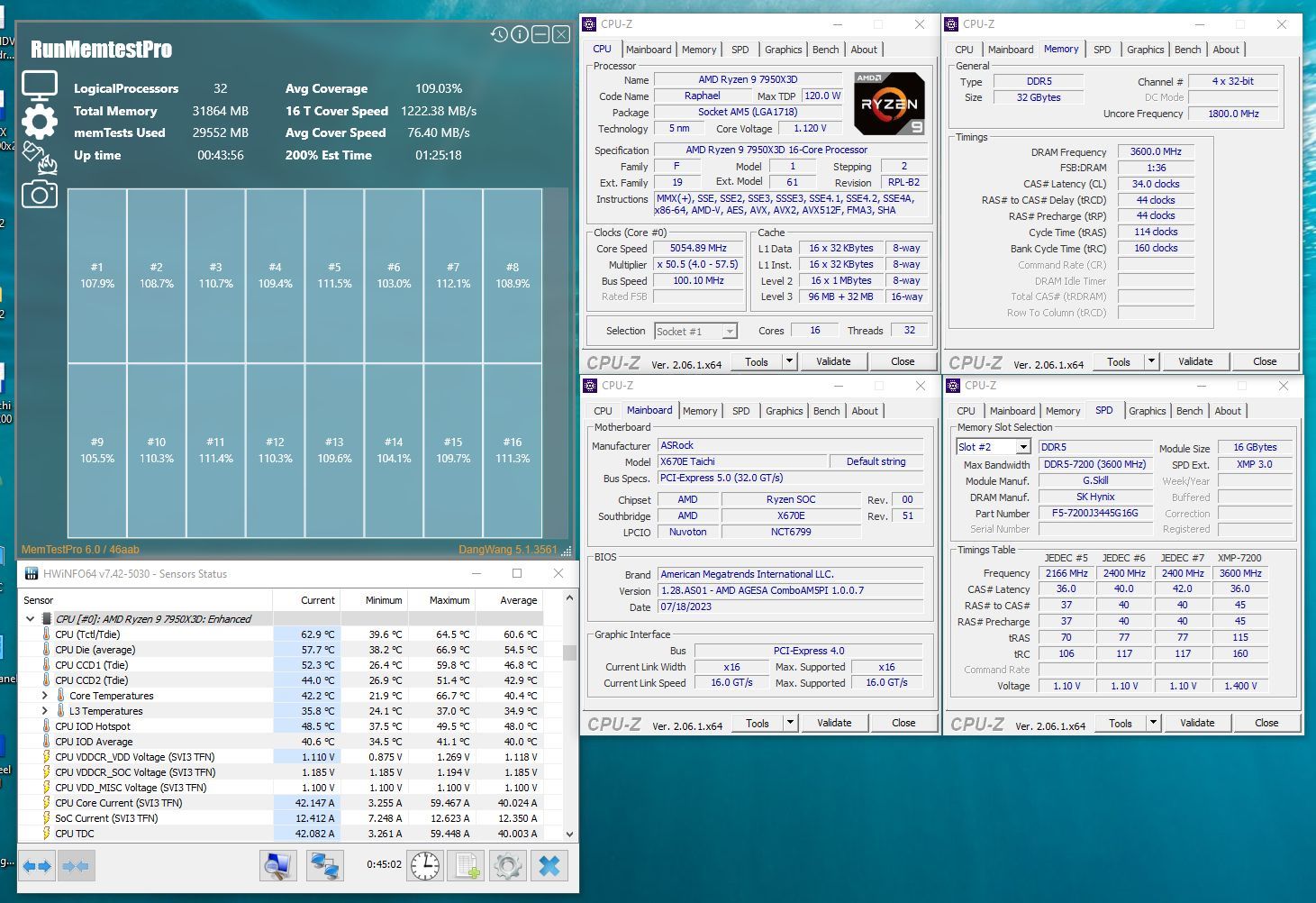Open HWiNFO logging with the report icon
The height and width of the screenshot is (903, 1316).
tap(465, 865)
